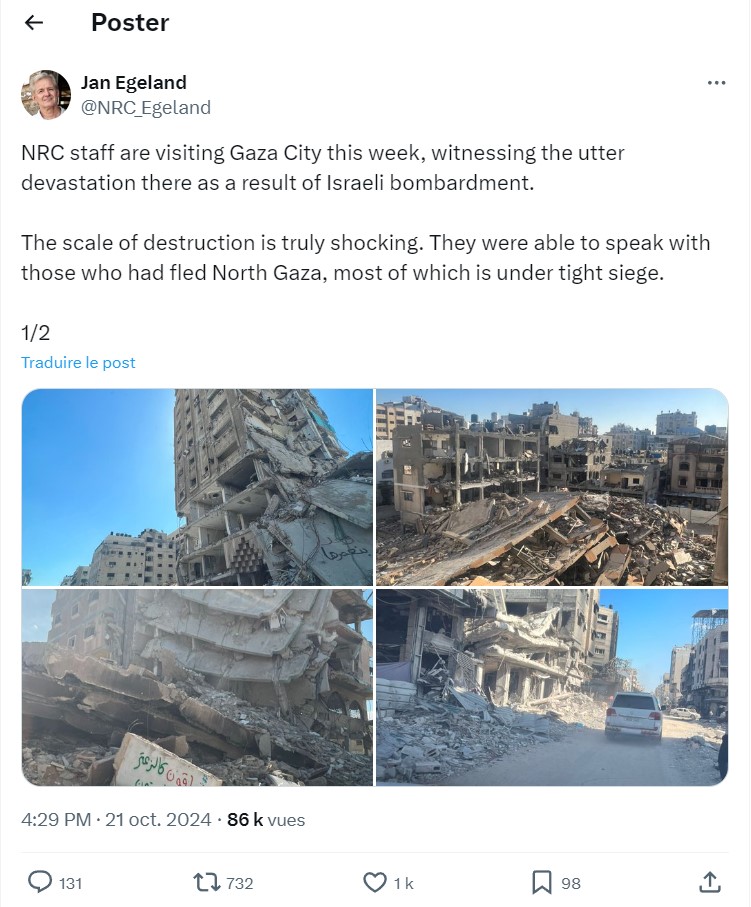
Task: Click the 4:29 PM 21 oct. 2024 timestamp
Action: coord(116,820)
